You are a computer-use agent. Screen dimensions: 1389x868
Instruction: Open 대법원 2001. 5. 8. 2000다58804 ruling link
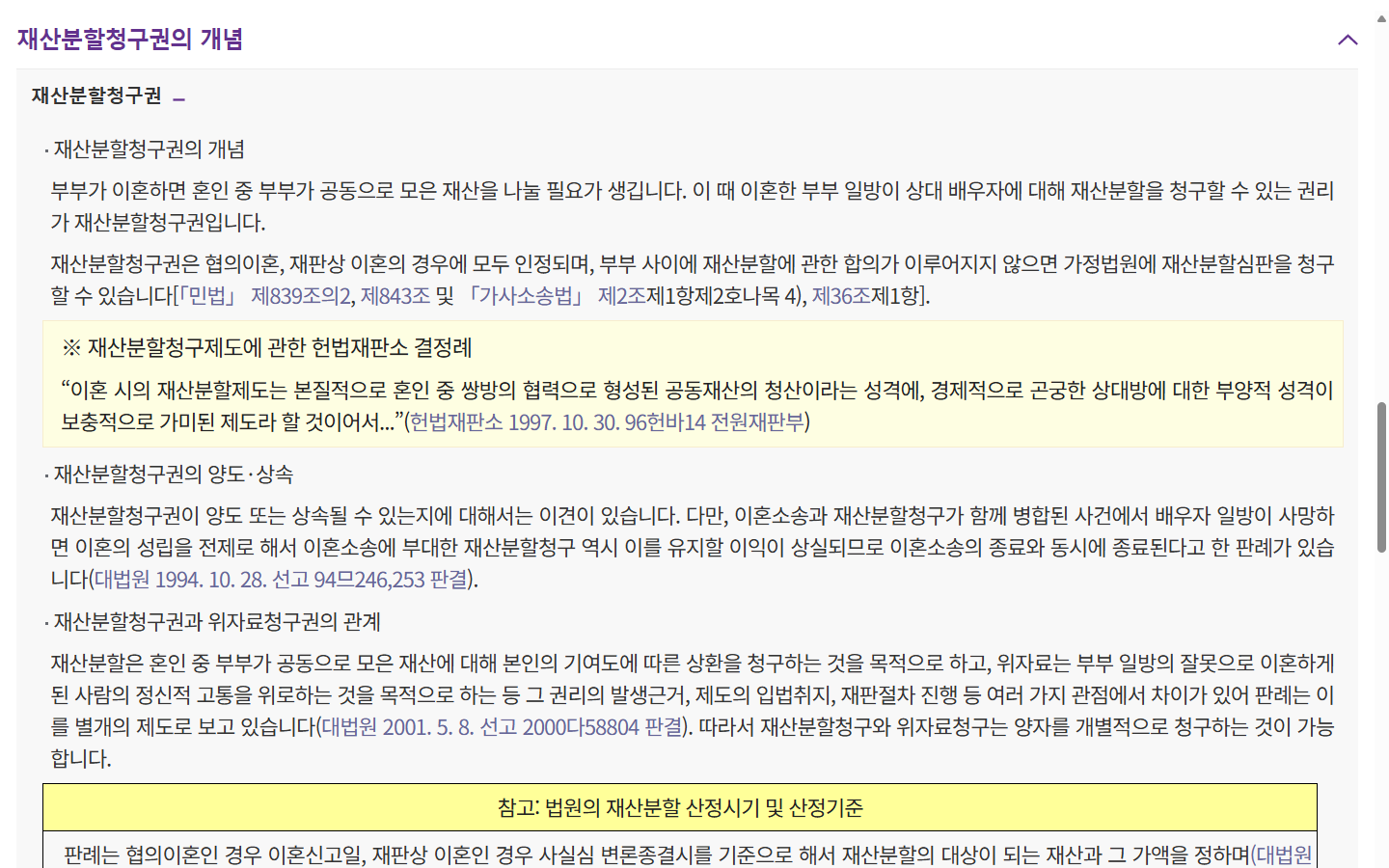[x=502, y=726]
